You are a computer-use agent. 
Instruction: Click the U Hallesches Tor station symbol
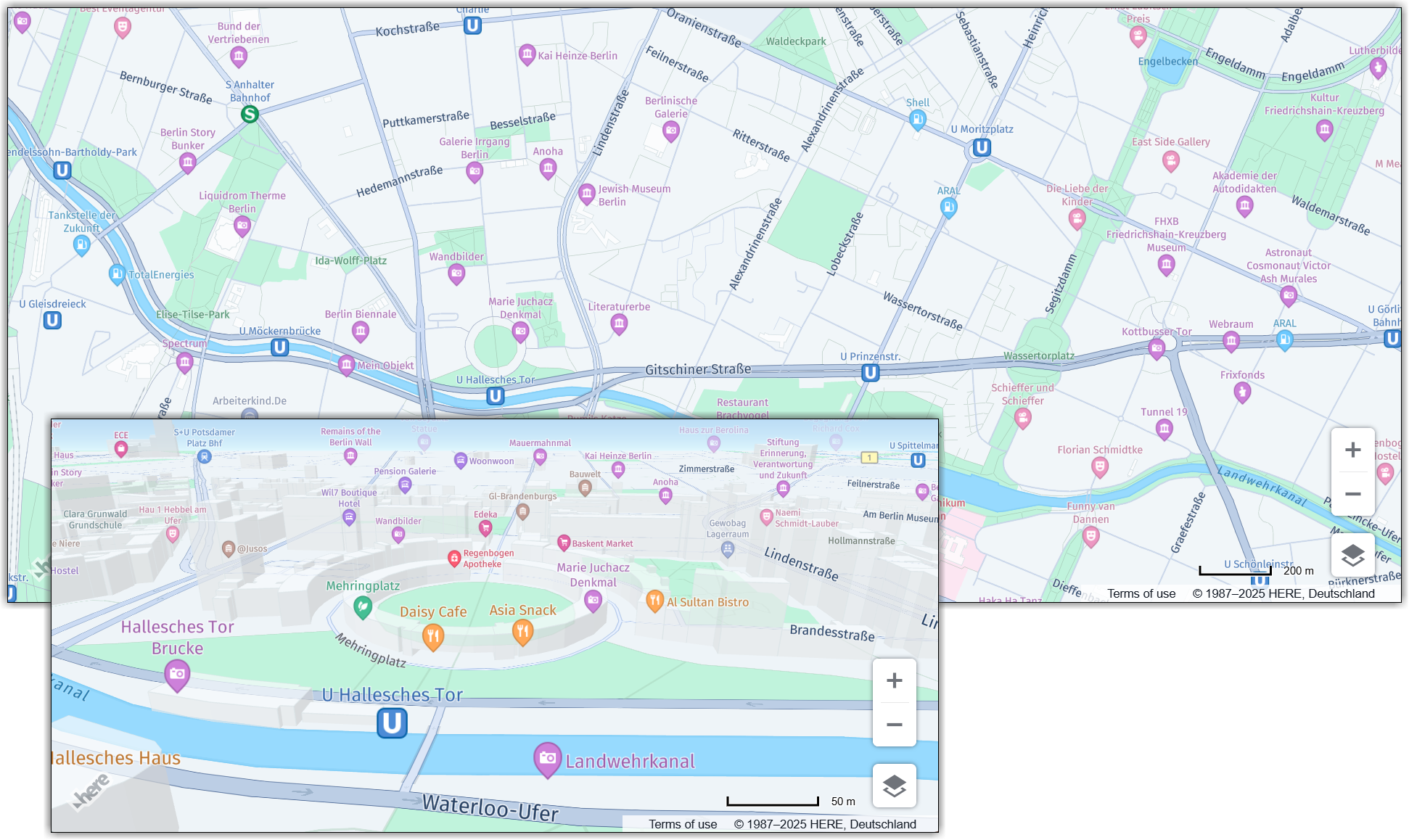[390, 722]
